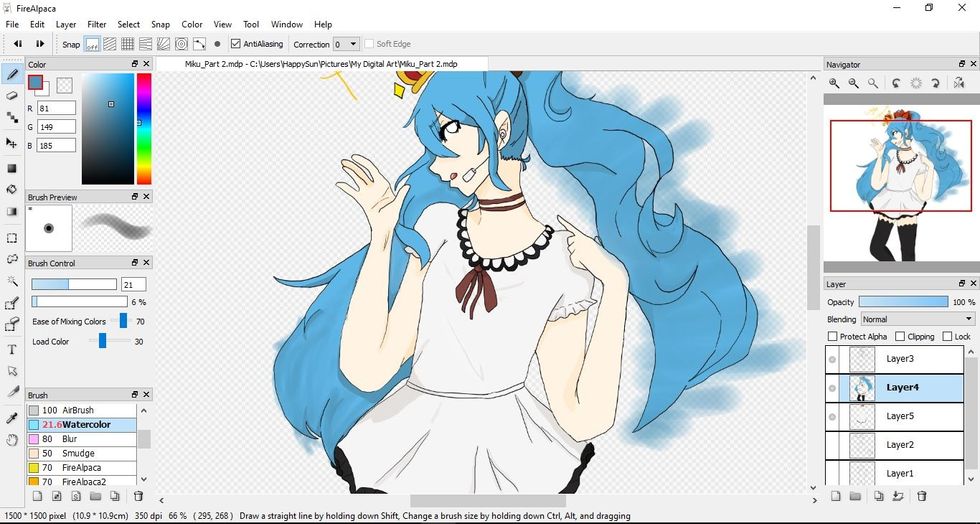Turn snap off with the Off icon
Image resolution: width=980 pixels, height=524 pixels.
pos(92,44)
